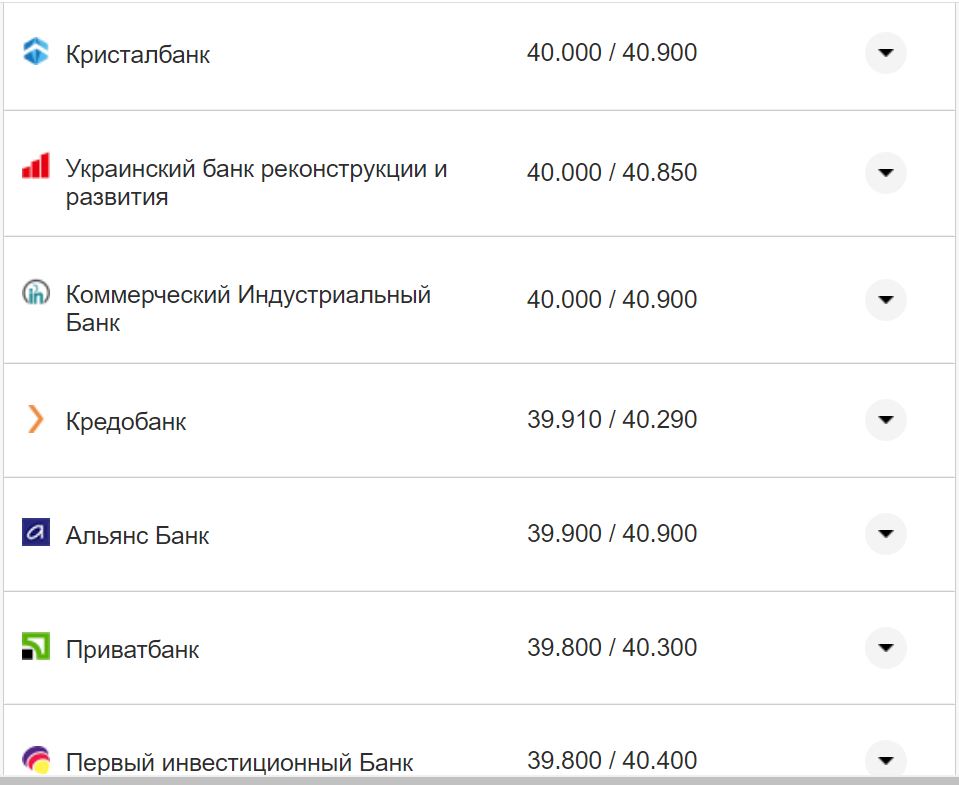The width and height of the screenshot is (959, 785).
Task: Expand the Украинский банк реконструкции row
Action: (884, 172)
